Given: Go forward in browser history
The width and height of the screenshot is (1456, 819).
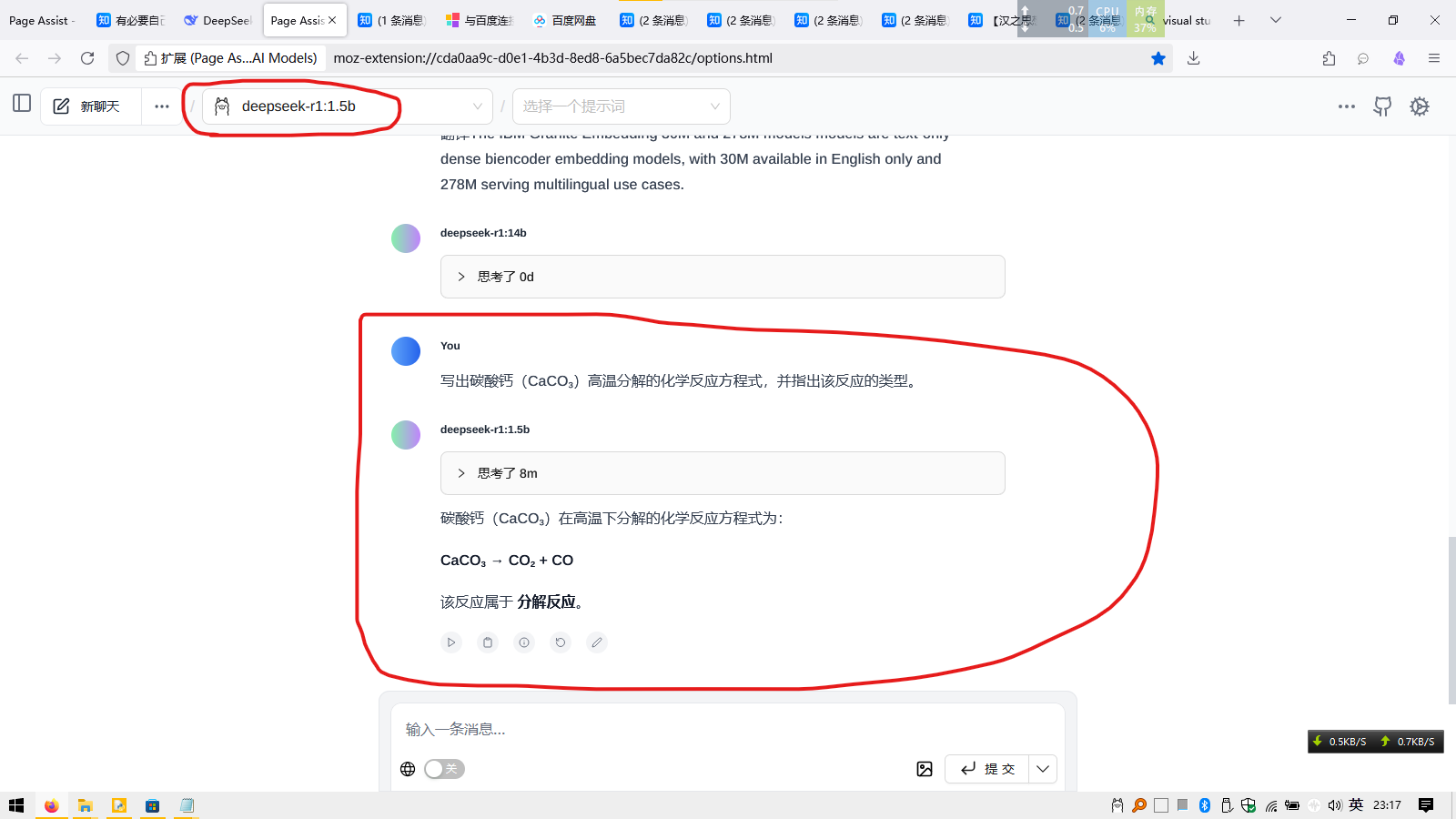Looking at the screenshot, I should click(55, 58).
